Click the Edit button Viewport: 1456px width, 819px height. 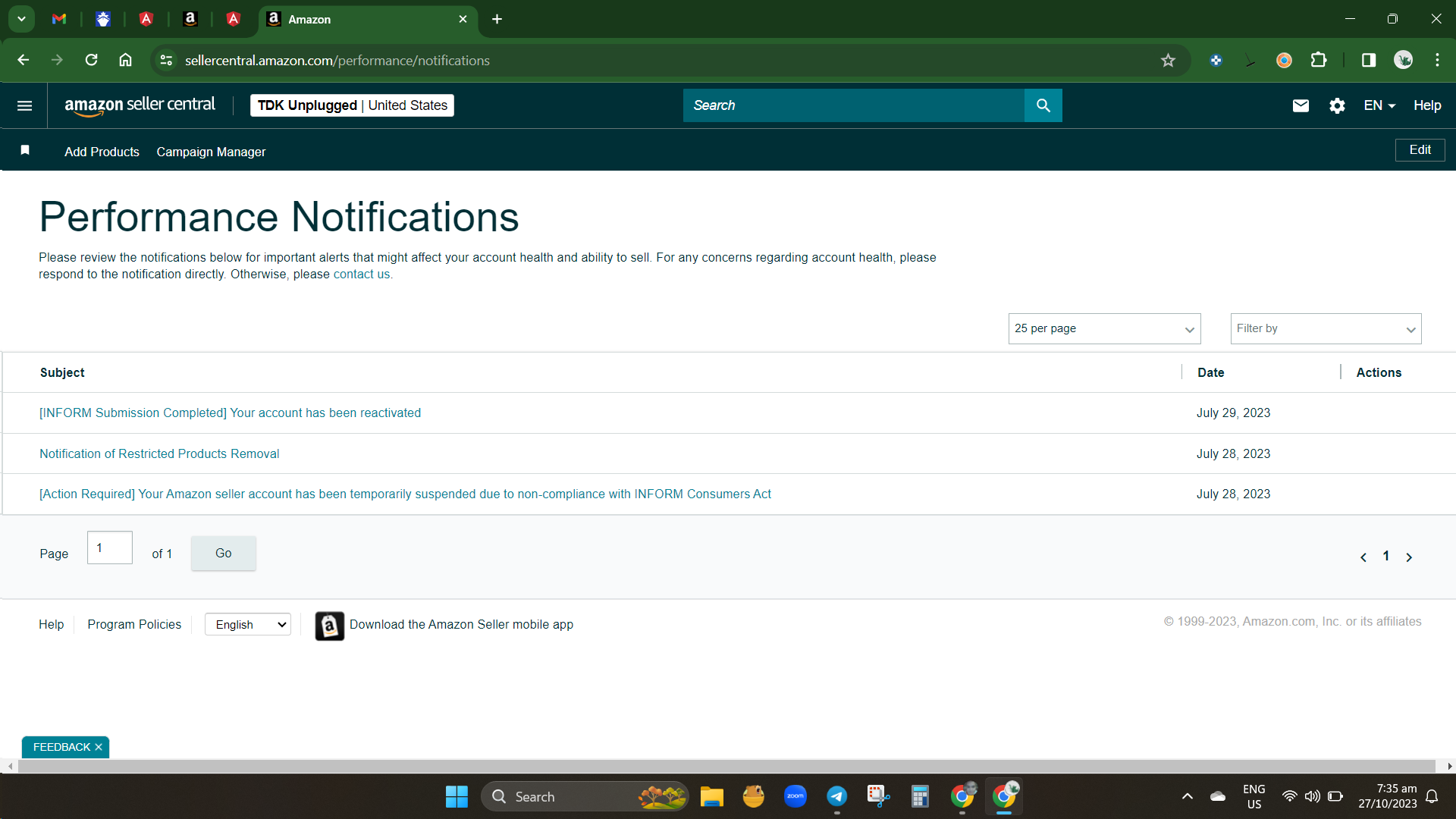[1420, 150]
